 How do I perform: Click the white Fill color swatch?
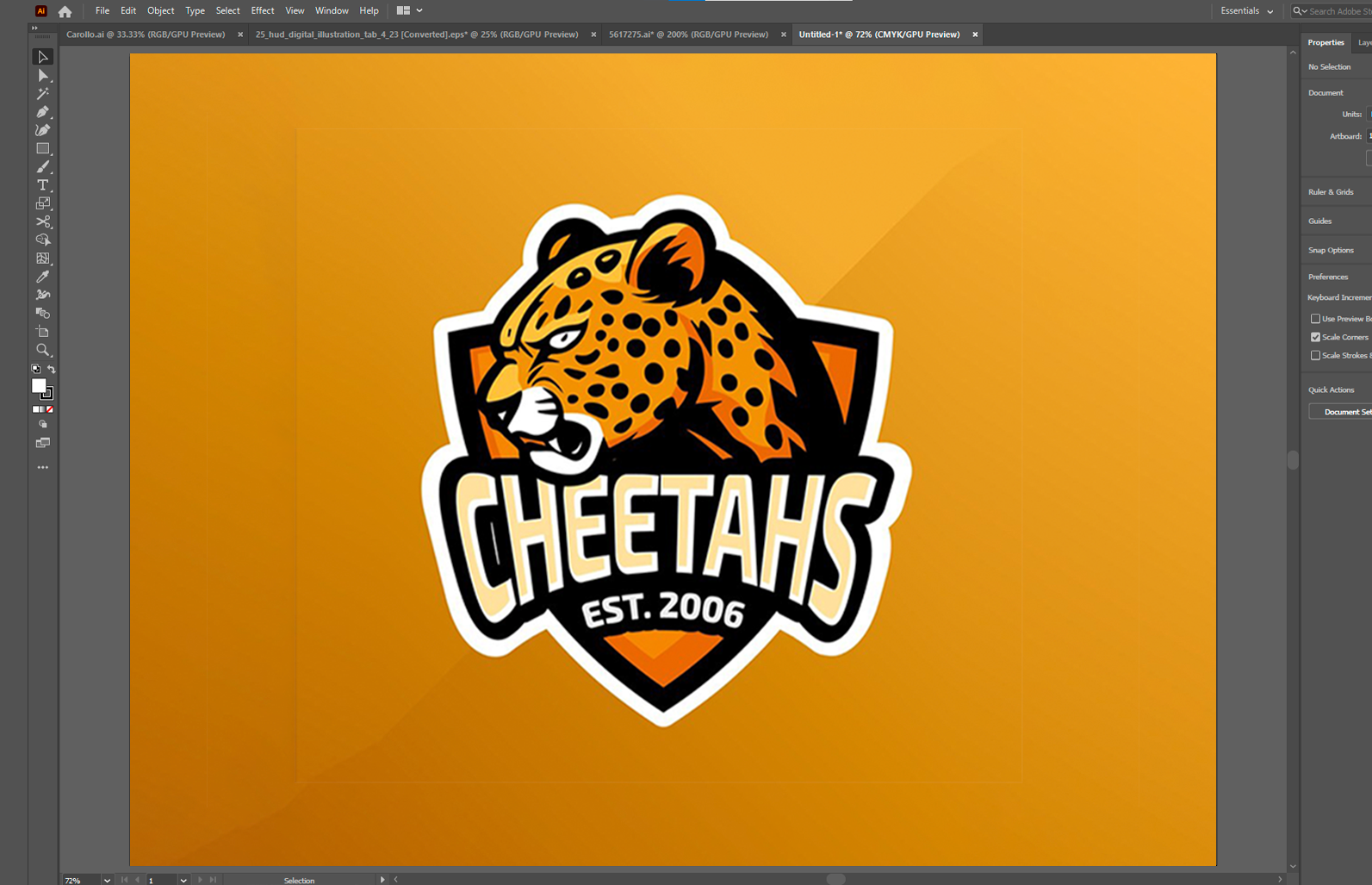point(38,385)
